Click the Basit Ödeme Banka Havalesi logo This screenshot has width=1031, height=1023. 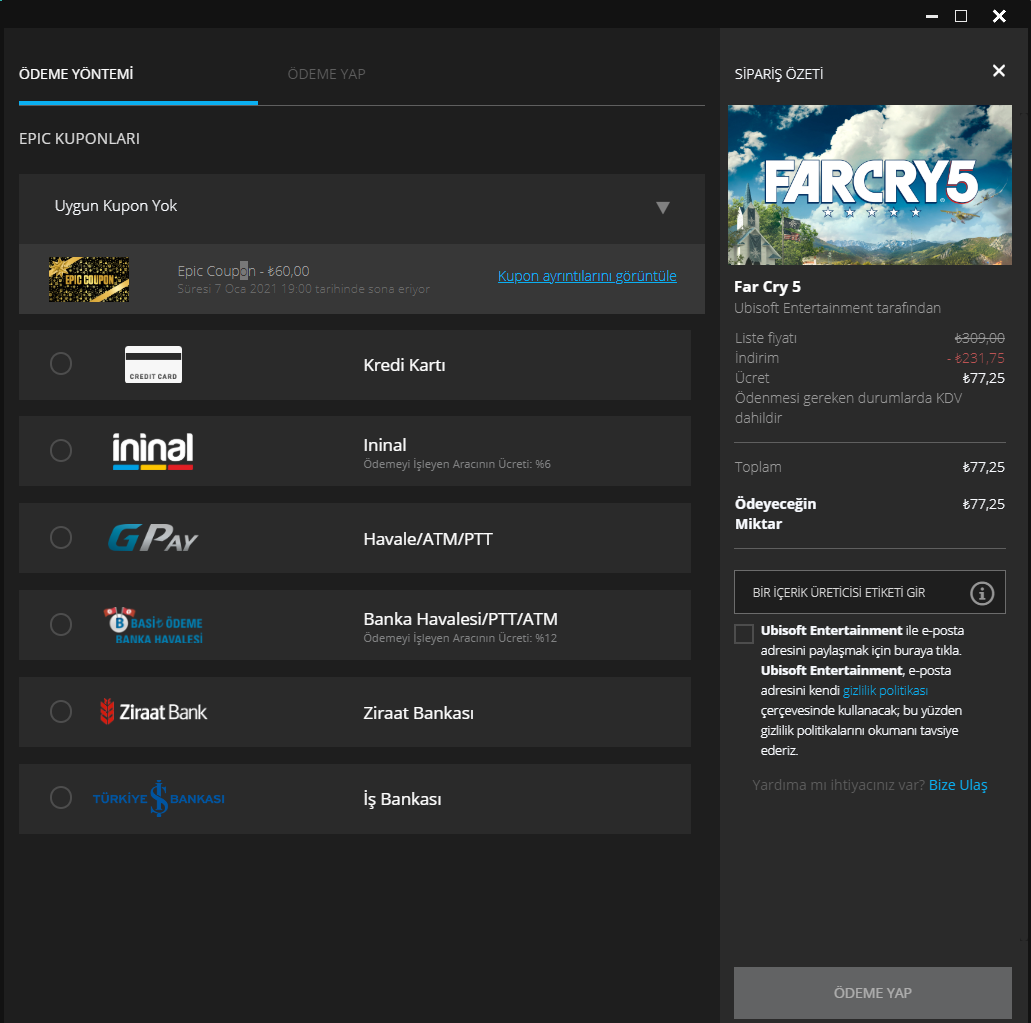(x=153, y=625)
